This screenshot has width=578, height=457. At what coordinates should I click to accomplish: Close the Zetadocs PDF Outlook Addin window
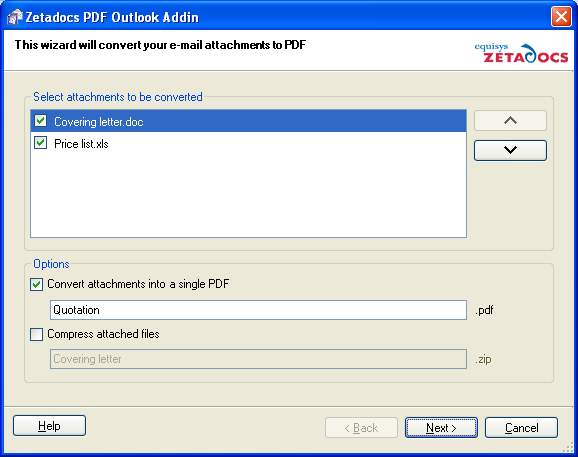tap(561, 17)
